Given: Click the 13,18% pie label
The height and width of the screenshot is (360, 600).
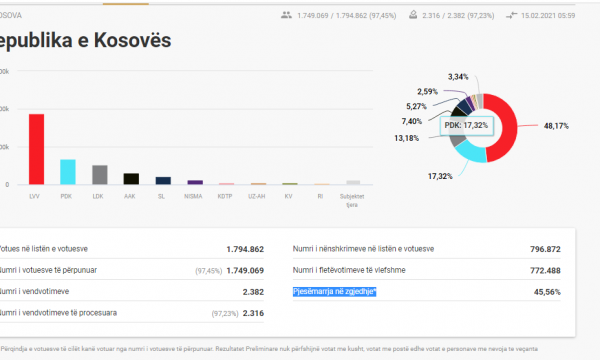Looking at the screenshot, I should [406, 138].
